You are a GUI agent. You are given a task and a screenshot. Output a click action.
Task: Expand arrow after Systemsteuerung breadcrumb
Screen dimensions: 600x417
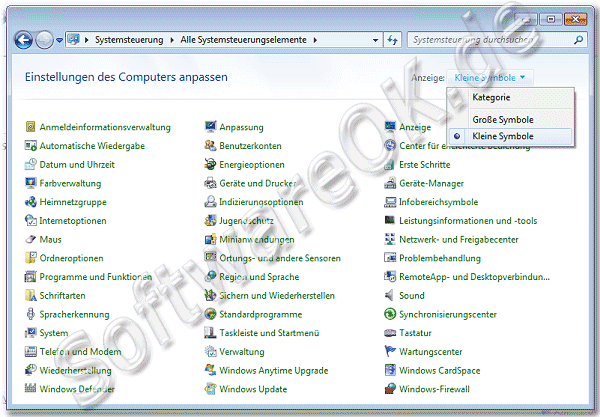[x=172, y=40]
